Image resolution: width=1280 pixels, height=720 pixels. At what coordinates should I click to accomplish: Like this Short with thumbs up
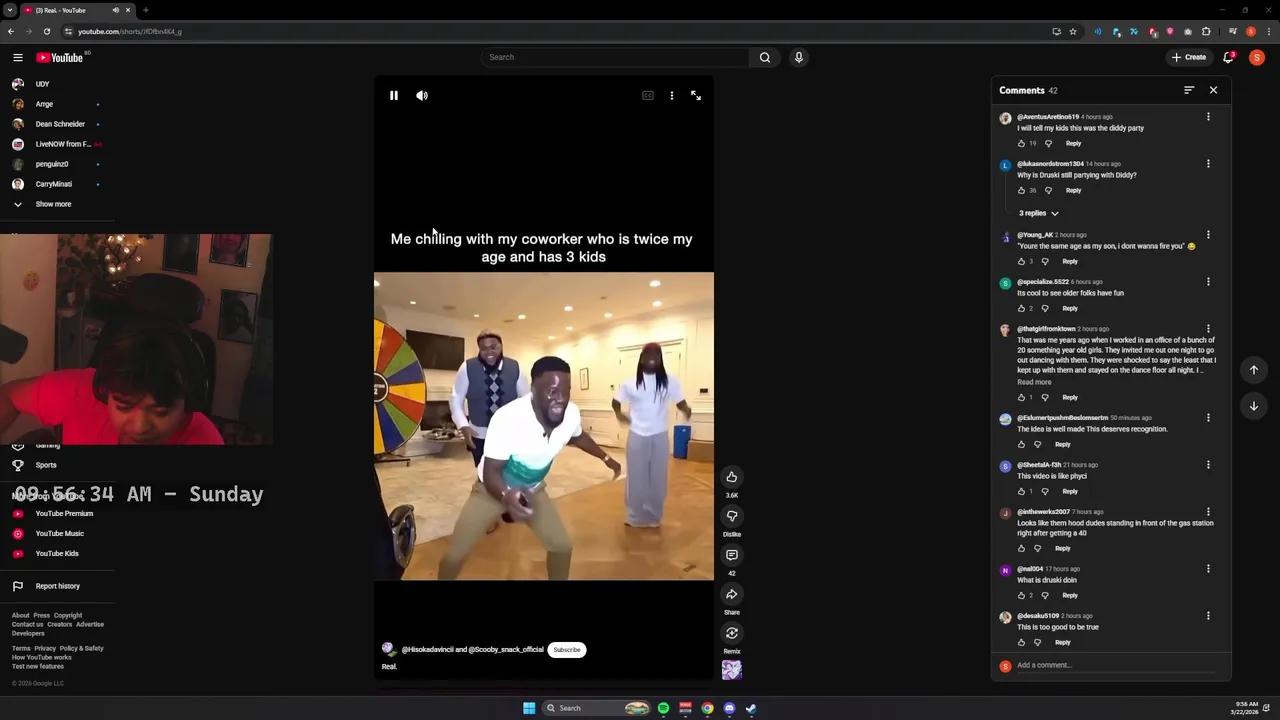732,477
